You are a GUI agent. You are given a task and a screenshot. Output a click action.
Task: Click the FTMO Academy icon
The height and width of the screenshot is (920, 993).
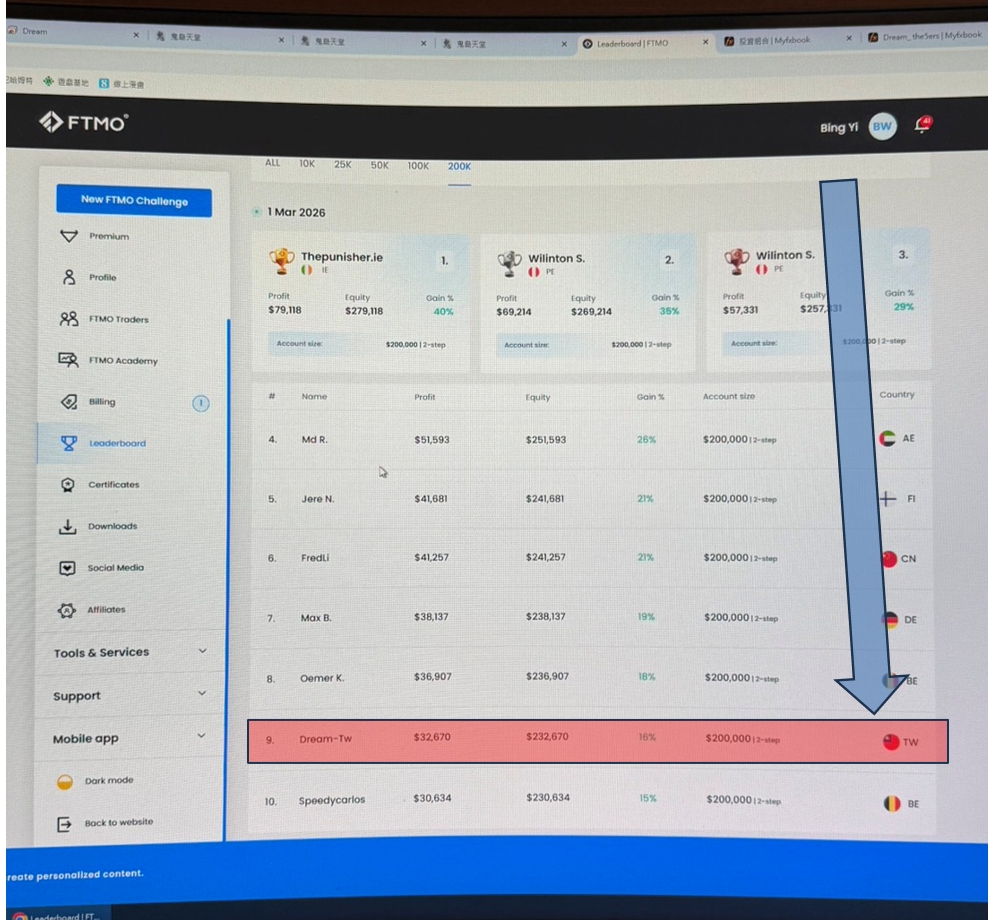[68, 360]
